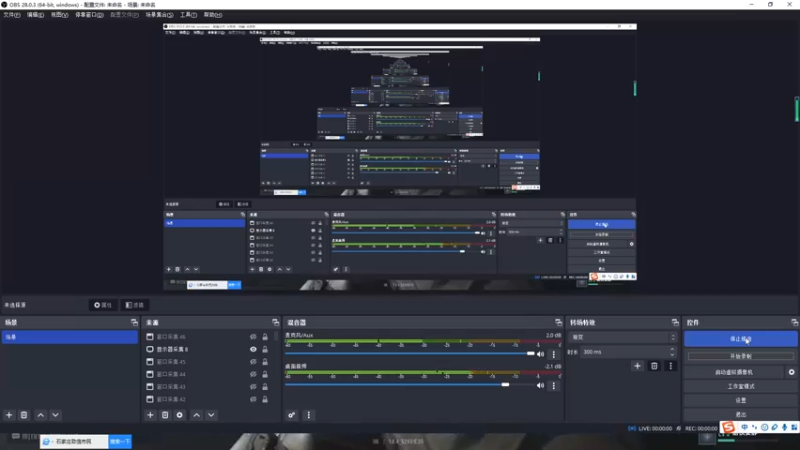Remove the selected scene with the trash icon

[24, 415]
